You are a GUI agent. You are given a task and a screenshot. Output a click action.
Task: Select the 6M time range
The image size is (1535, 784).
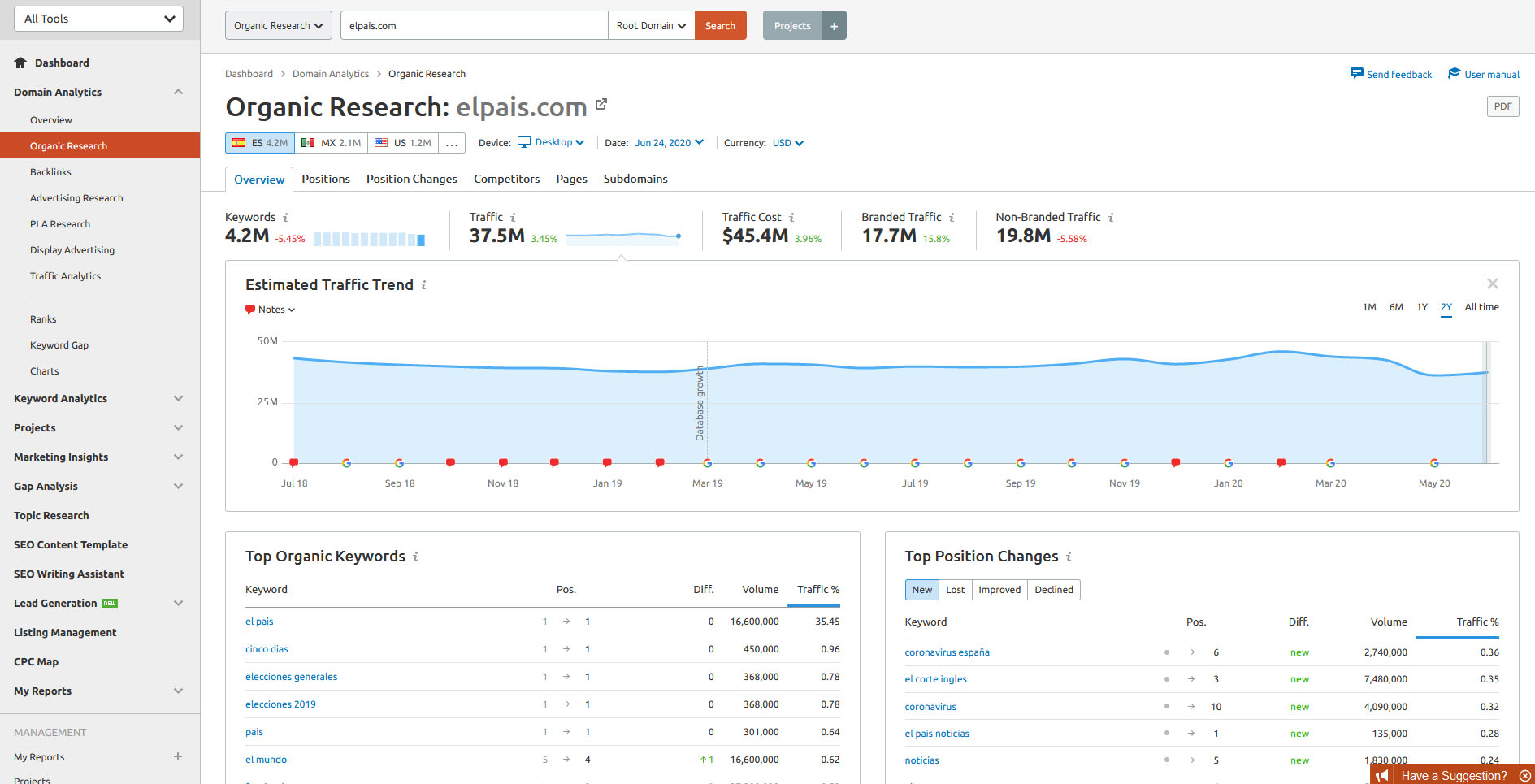point(1396,307)
